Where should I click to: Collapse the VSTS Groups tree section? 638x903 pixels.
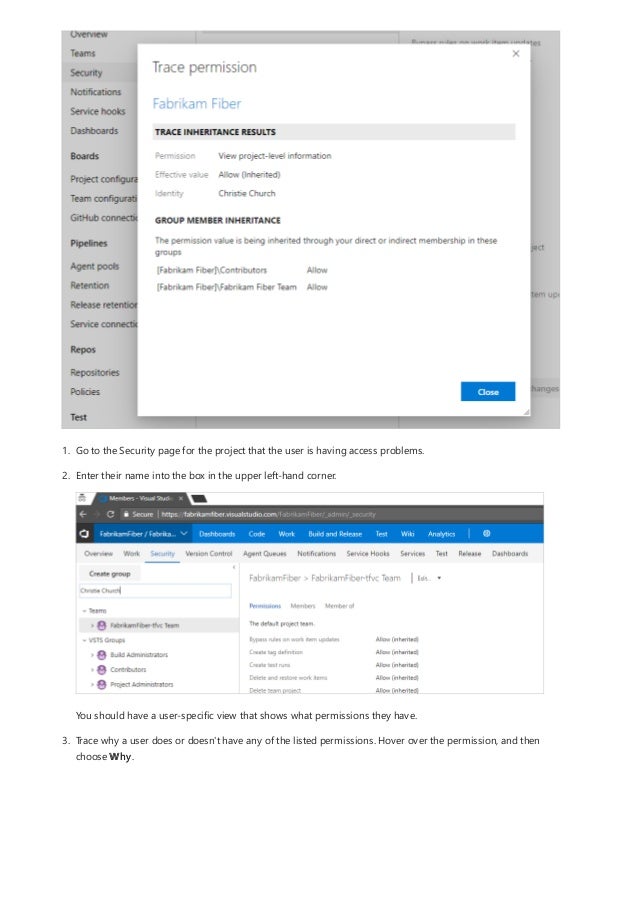coord(84,640)
